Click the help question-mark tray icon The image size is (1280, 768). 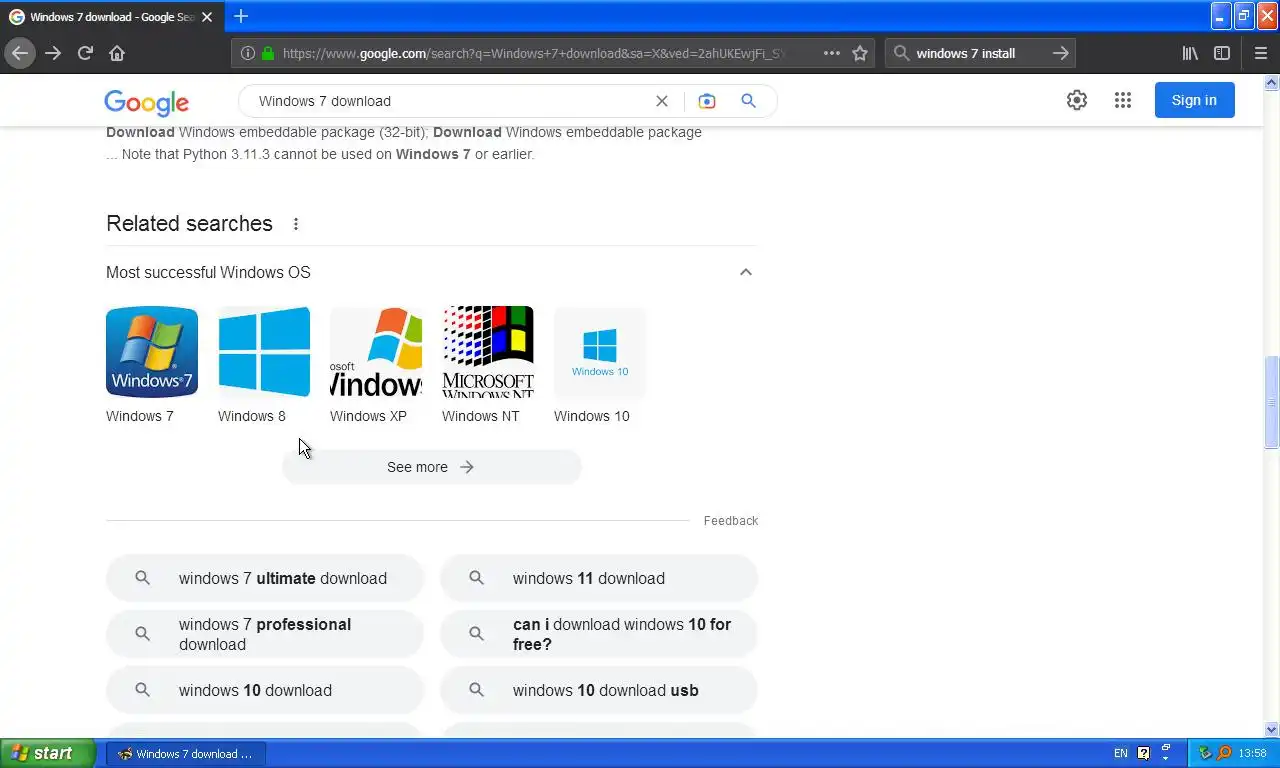(1144, 754)
